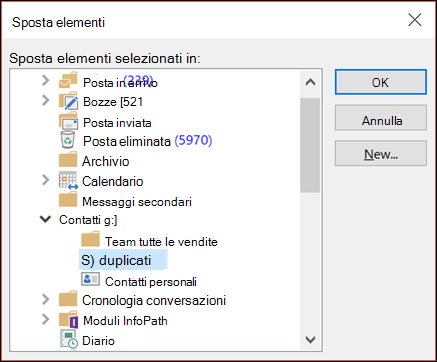
Task: Select the Moduli InfoPath label
Action: click(125, 321)
